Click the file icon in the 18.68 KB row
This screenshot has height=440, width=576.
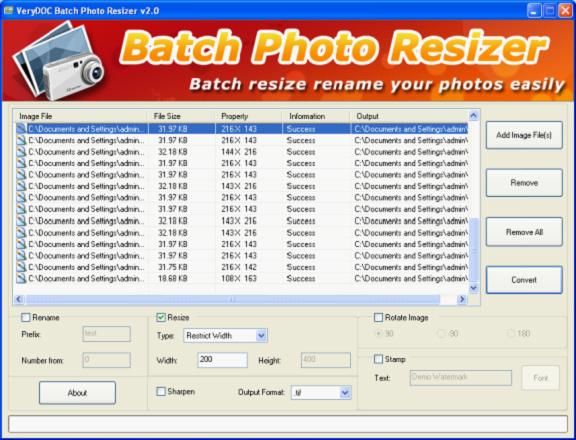(22, 278)
